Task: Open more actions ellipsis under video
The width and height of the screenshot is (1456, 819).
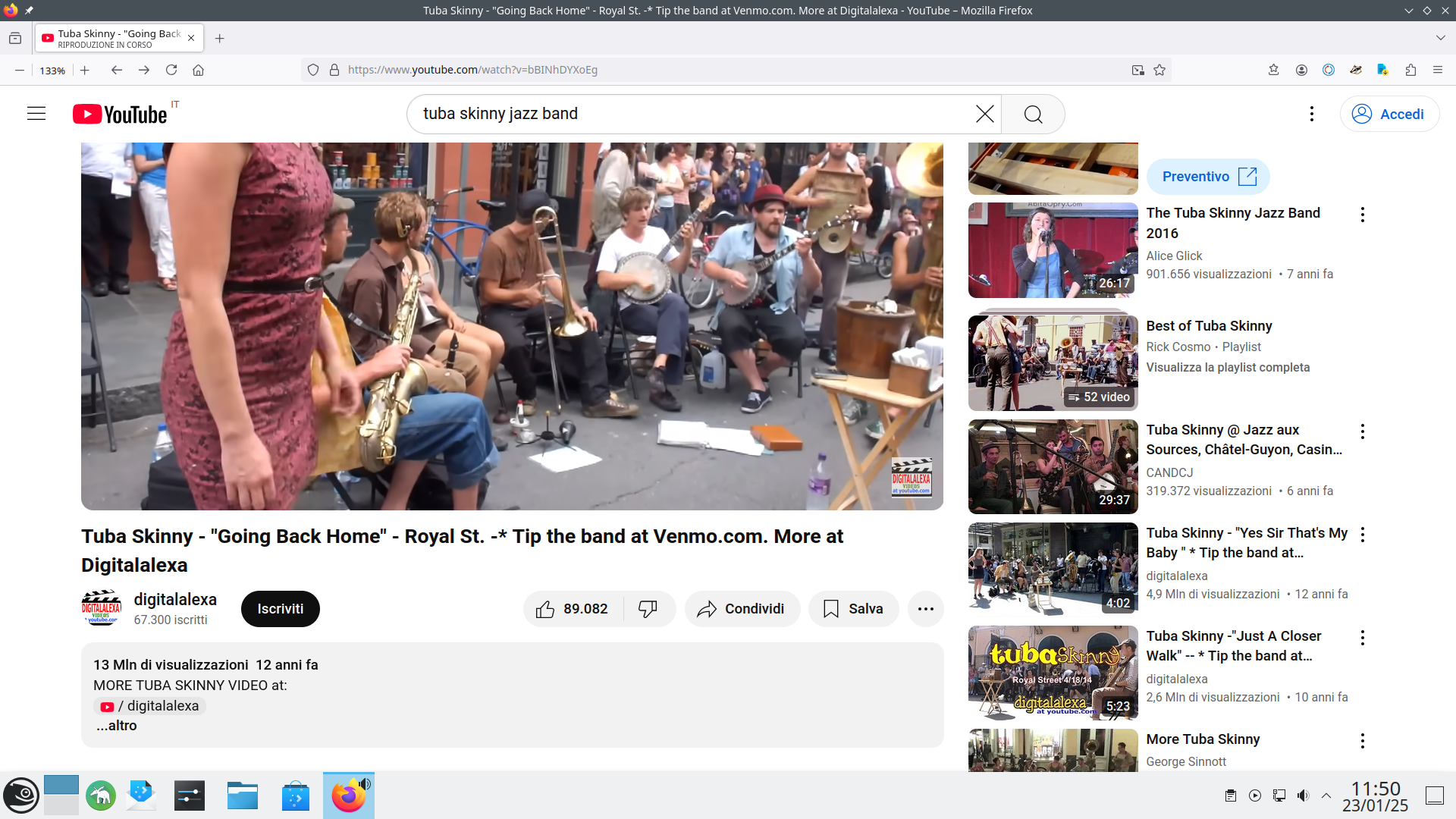Action: coord(925,609)
